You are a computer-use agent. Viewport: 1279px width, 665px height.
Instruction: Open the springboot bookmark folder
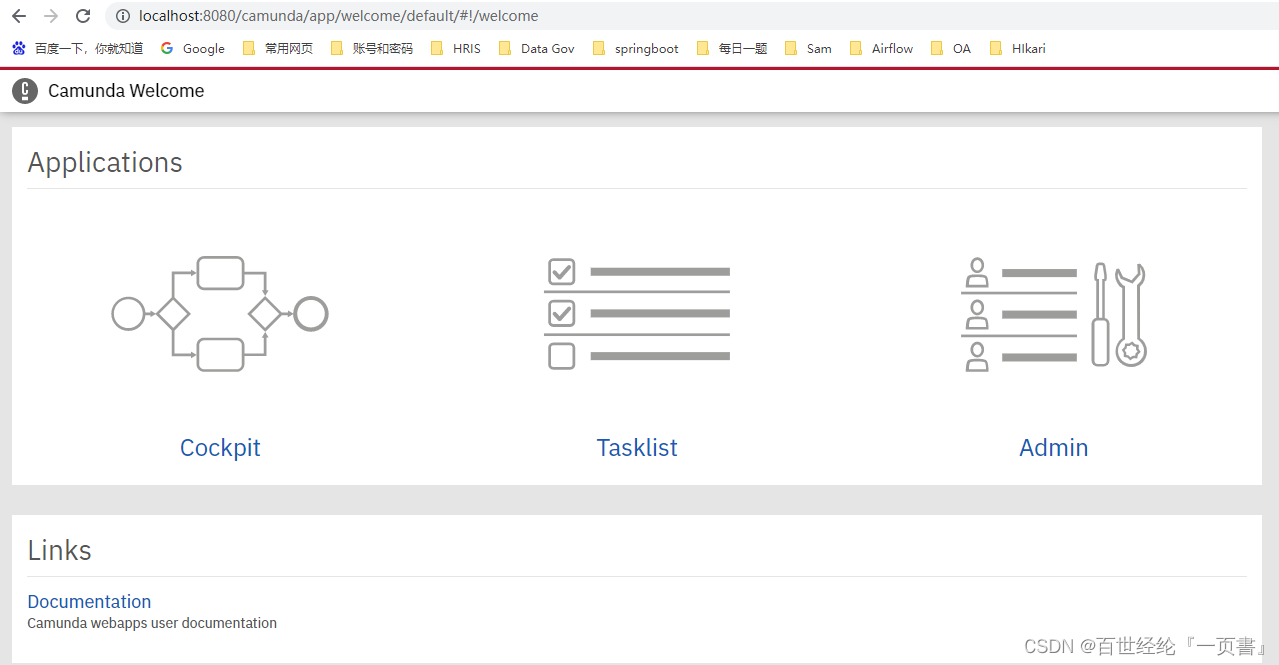(x=636, y=48)
